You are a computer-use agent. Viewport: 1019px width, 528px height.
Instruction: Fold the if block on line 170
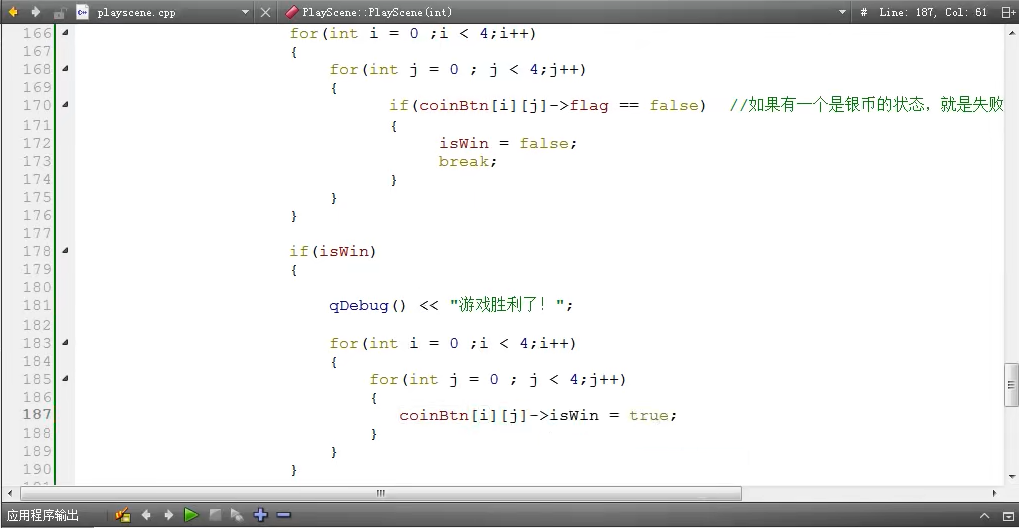pyautogui.click(x=64, y=105)
